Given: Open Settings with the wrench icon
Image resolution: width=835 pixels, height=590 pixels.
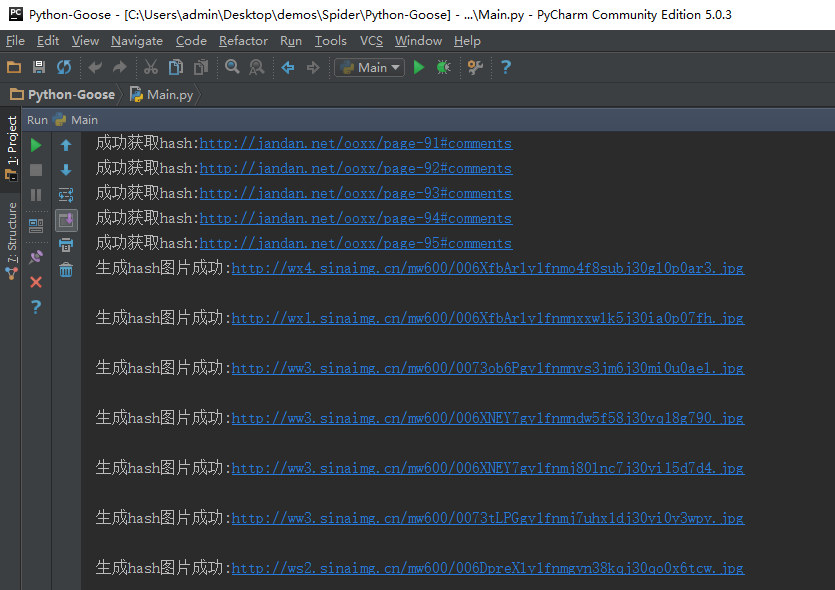Looking at the screenshot, I should point(475,67).
